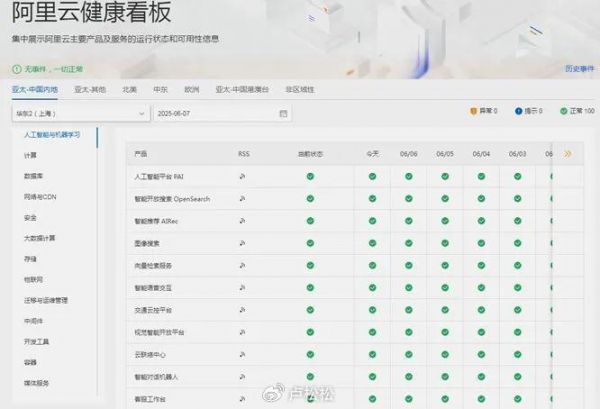Image resolution: width=600 pixels, height=409 pixels.
Task: Select the 欧洲 region tab
Action: [x=192, y=89]
